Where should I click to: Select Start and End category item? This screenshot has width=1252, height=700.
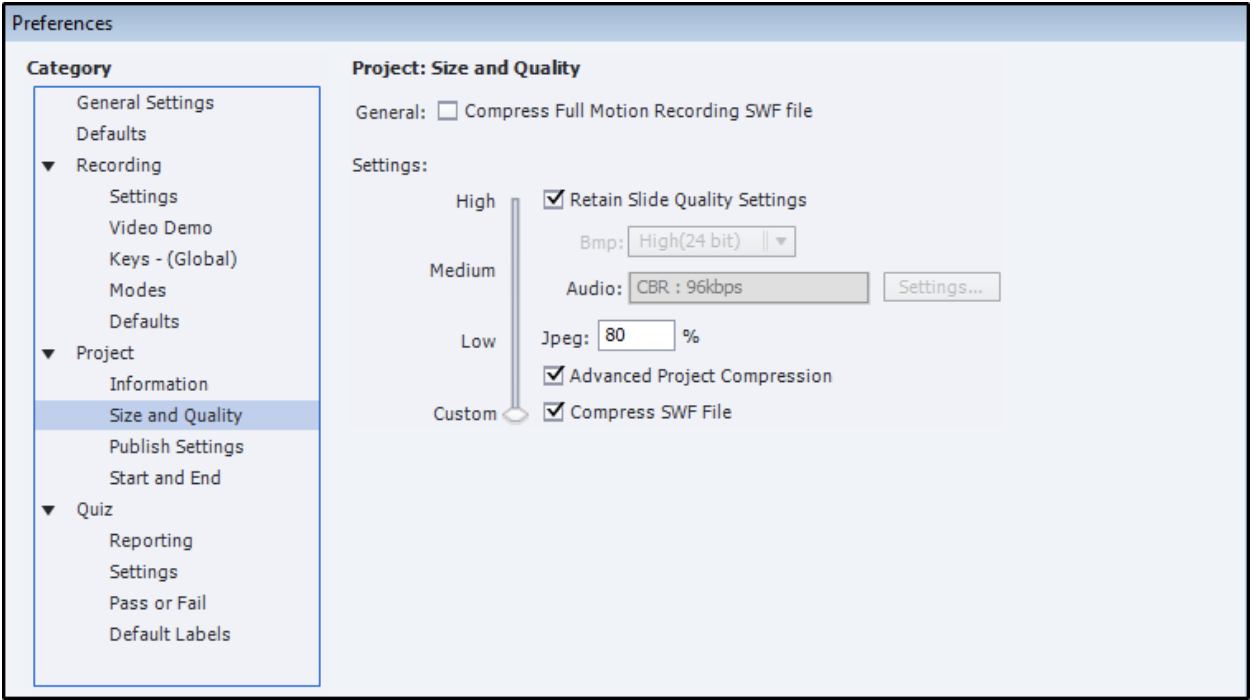(x=165, y=478)
